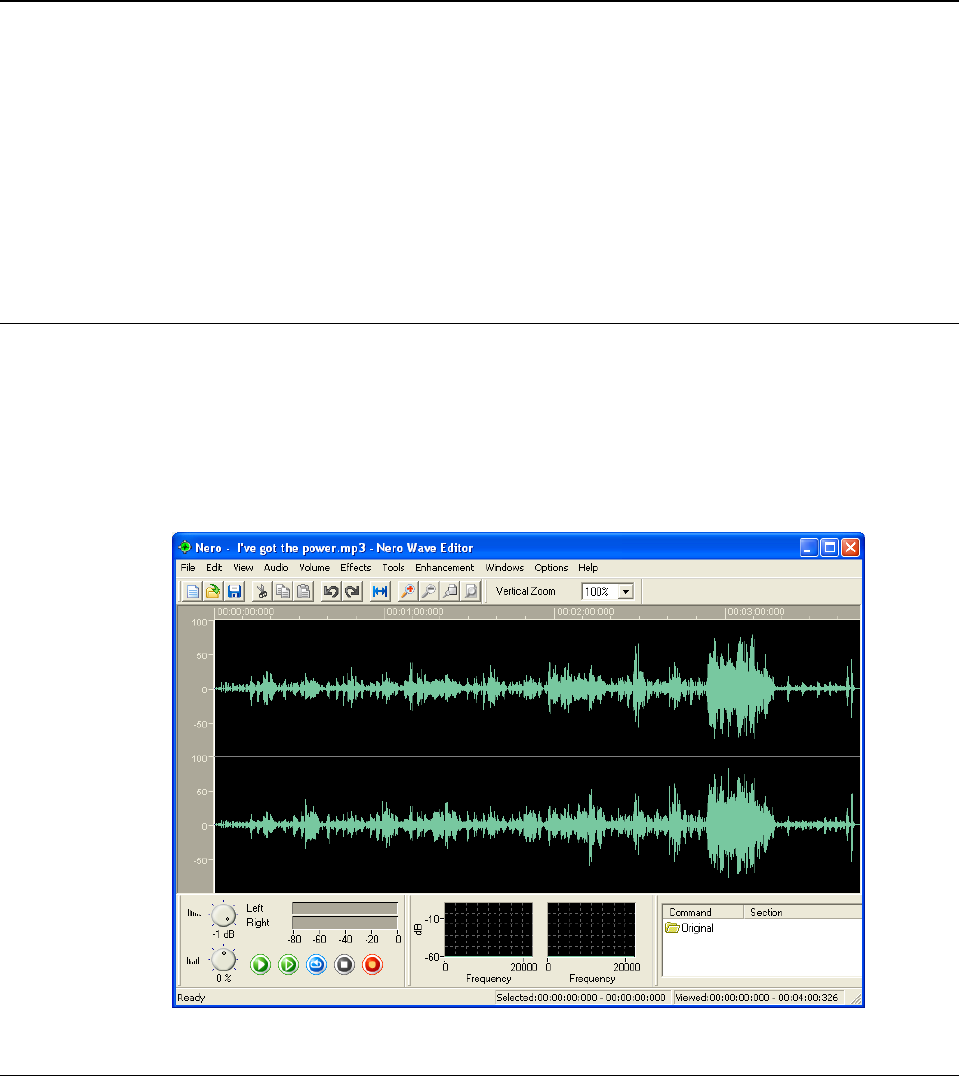959x1076 pixels.
Task: Click the Vertical Zoom label
Action: (525, 591)
